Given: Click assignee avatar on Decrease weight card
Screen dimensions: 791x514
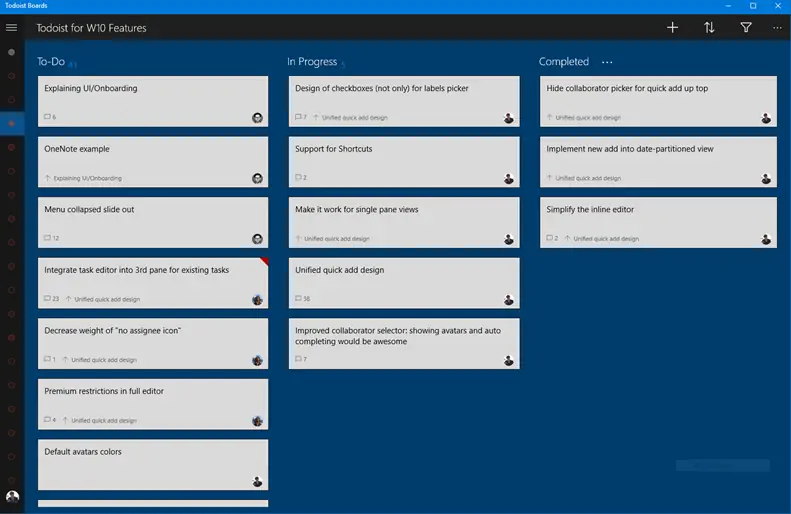Looking at the screenshot, I should coord(257,360).
